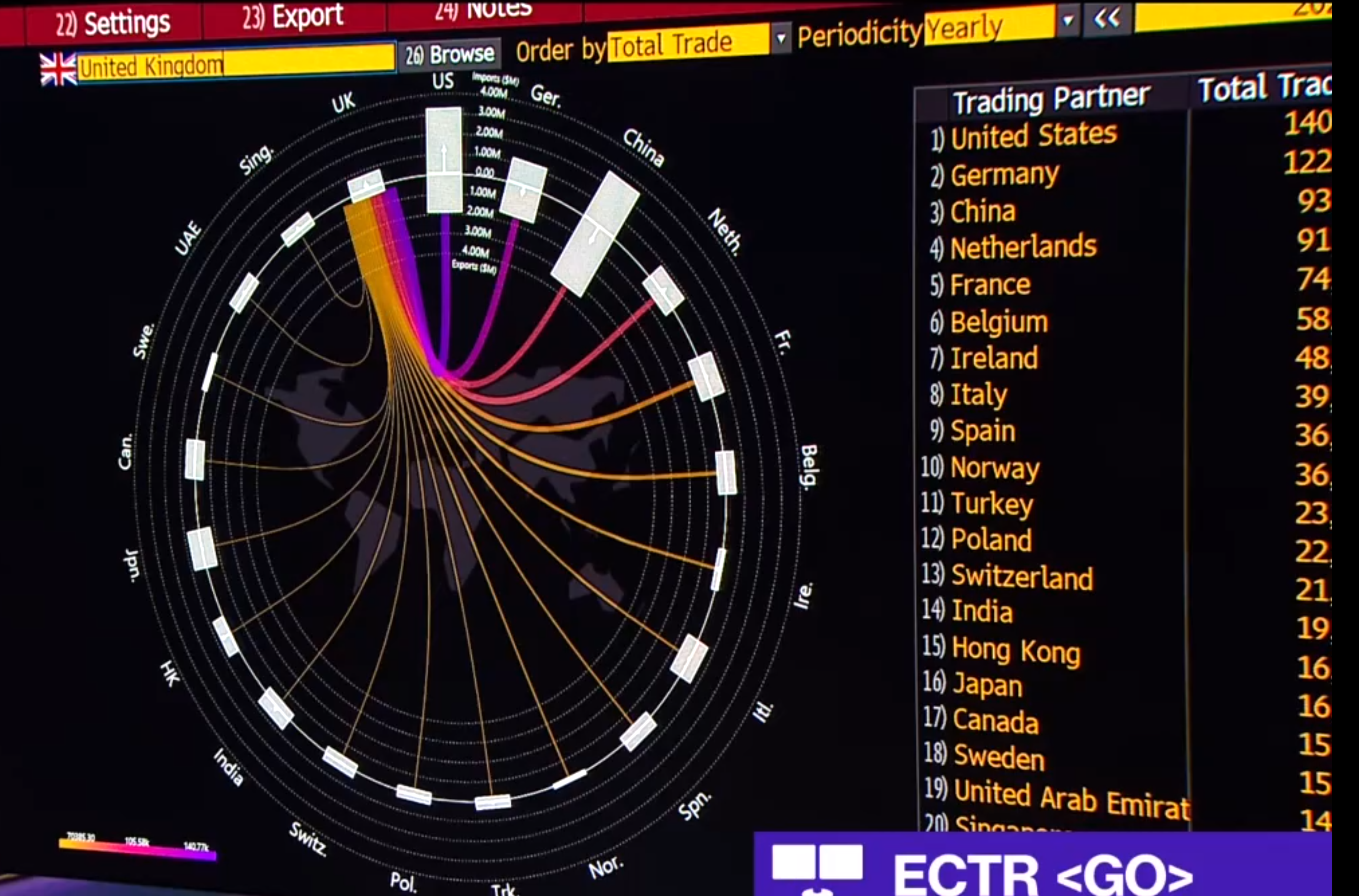Click the Ireland node on chart

719,569
